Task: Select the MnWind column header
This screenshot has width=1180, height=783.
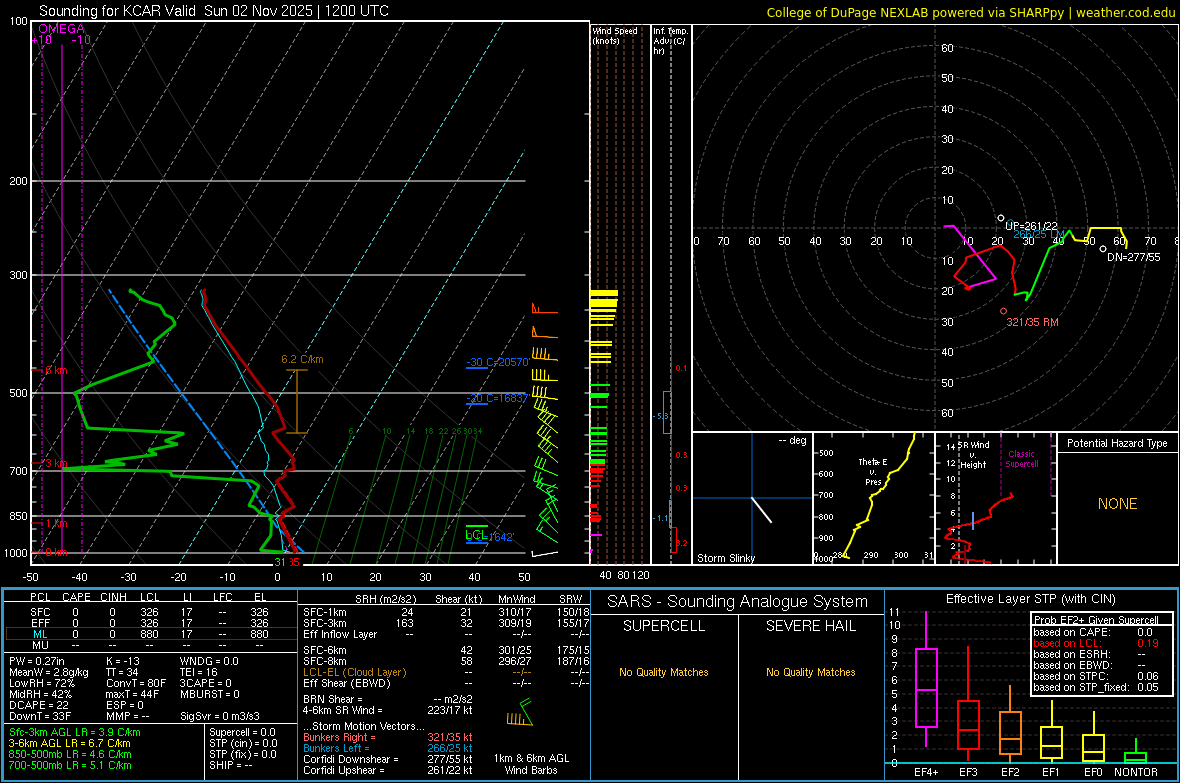Action: [x=516, y=599]
